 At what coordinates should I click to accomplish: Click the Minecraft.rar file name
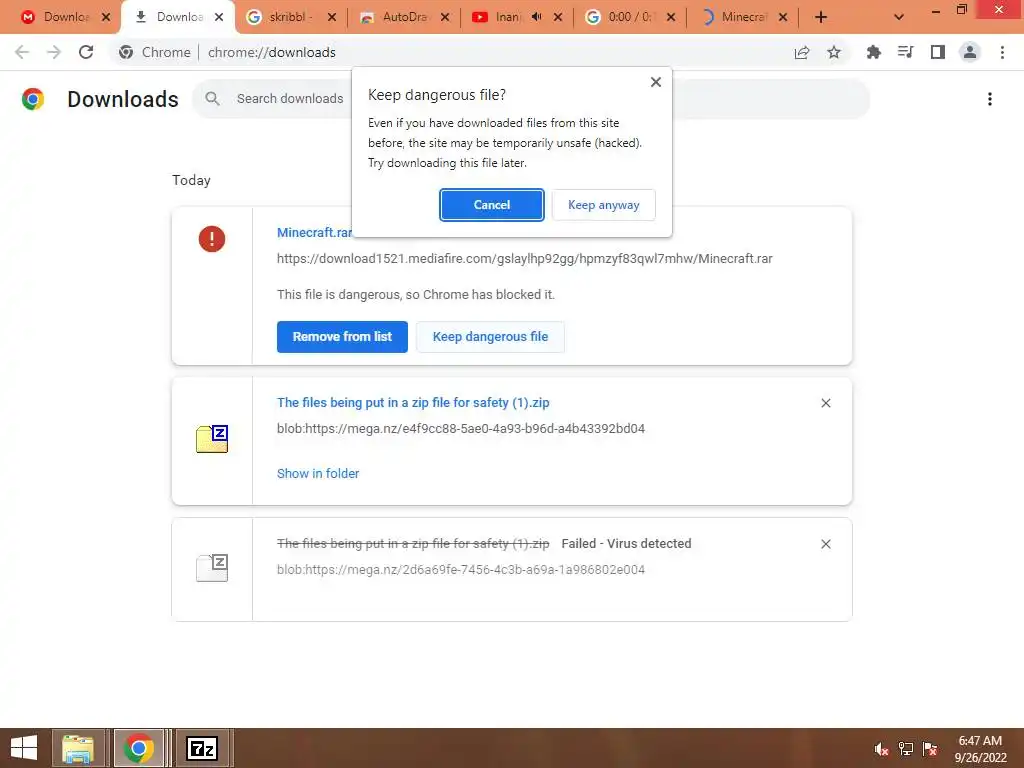click(x=315, y=232)
